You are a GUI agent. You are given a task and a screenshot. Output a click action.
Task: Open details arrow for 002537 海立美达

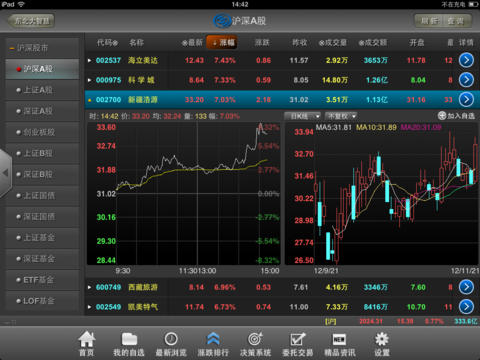coord(466,60)
